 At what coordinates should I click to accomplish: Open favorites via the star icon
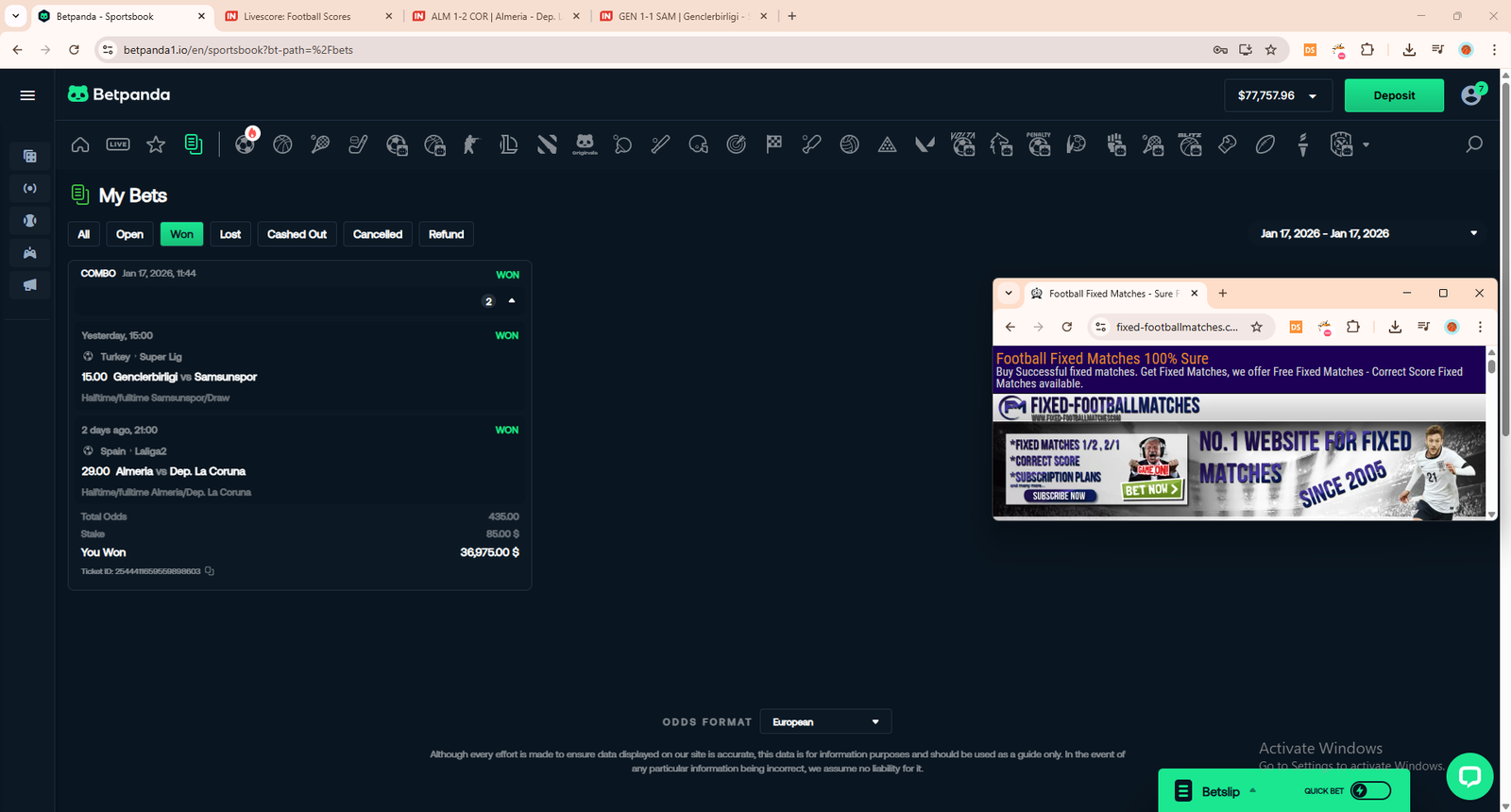click(156, 144)
